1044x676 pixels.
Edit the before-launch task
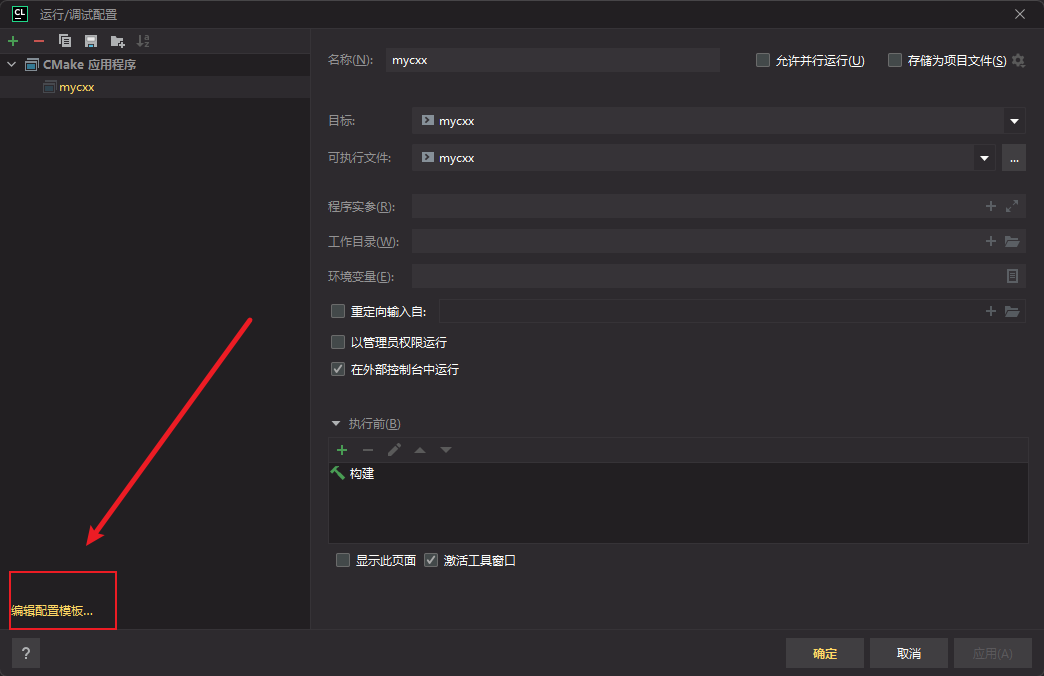(x=394, y=450)
